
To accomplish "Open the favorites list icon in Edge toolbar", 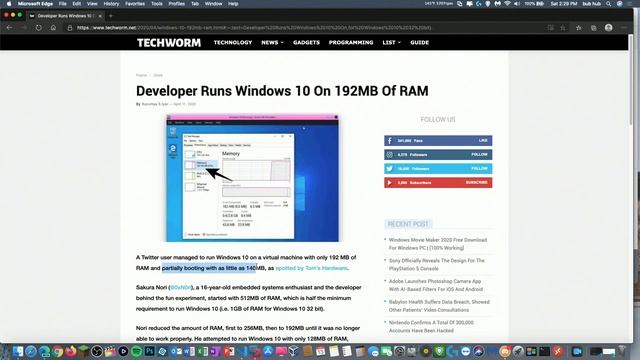I will [x=579, y=28].
